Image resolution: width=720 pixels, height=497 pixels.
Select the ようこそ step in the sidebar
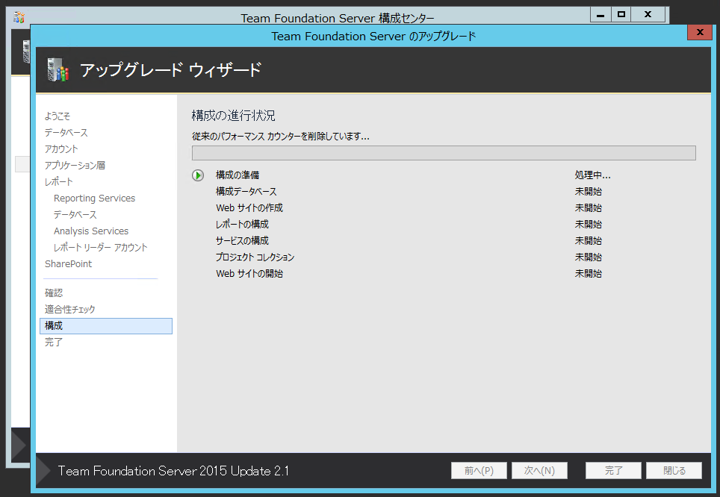(57, 116)
